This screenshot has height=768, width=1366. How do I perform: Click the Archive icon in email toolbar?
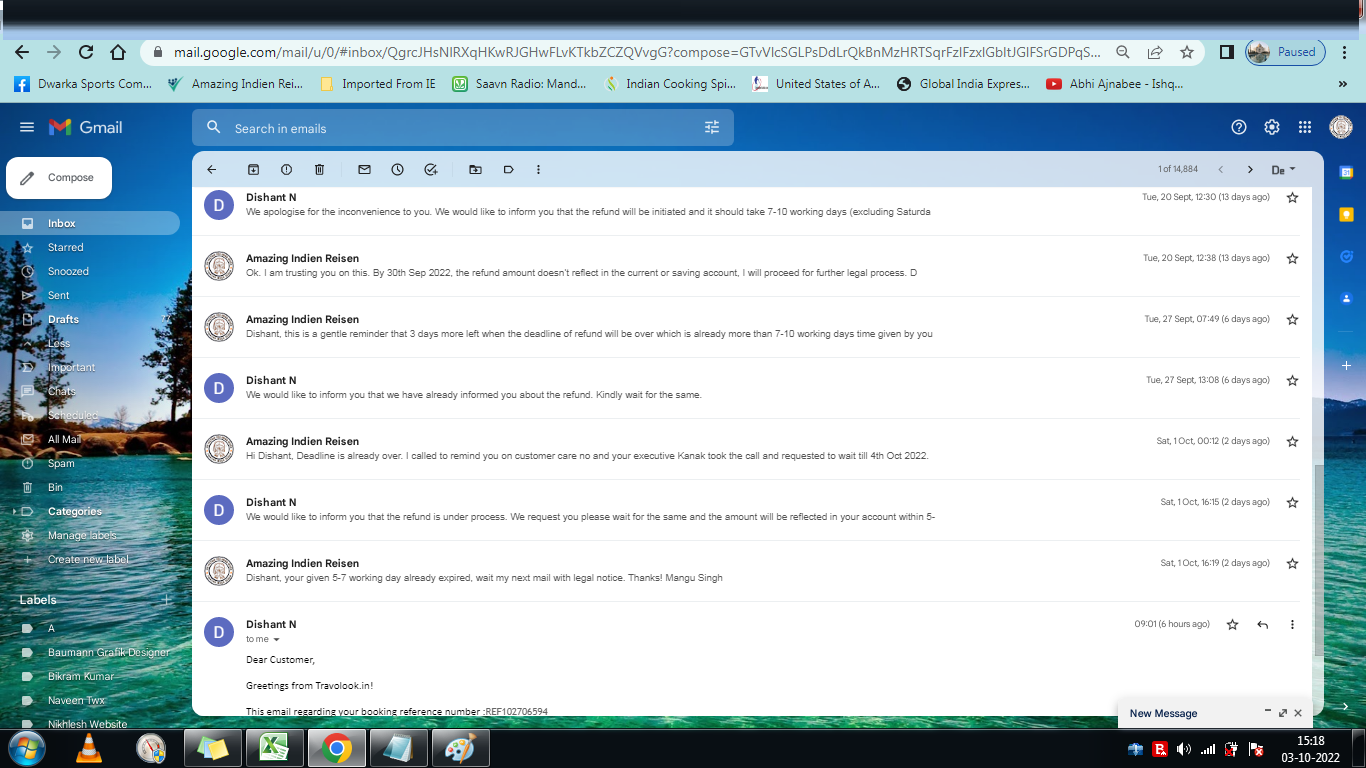[253, 170]
